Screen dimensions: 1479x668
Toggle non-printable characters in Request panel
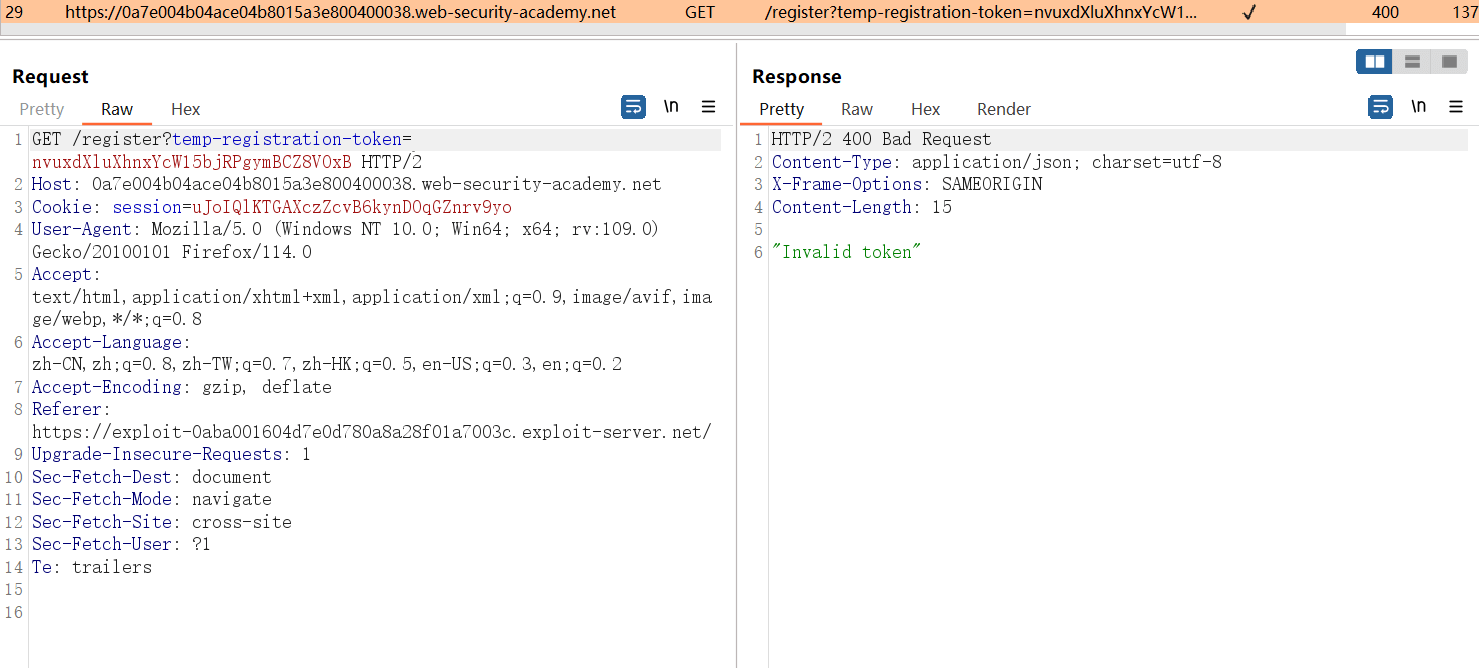click(x=671, y=107)
